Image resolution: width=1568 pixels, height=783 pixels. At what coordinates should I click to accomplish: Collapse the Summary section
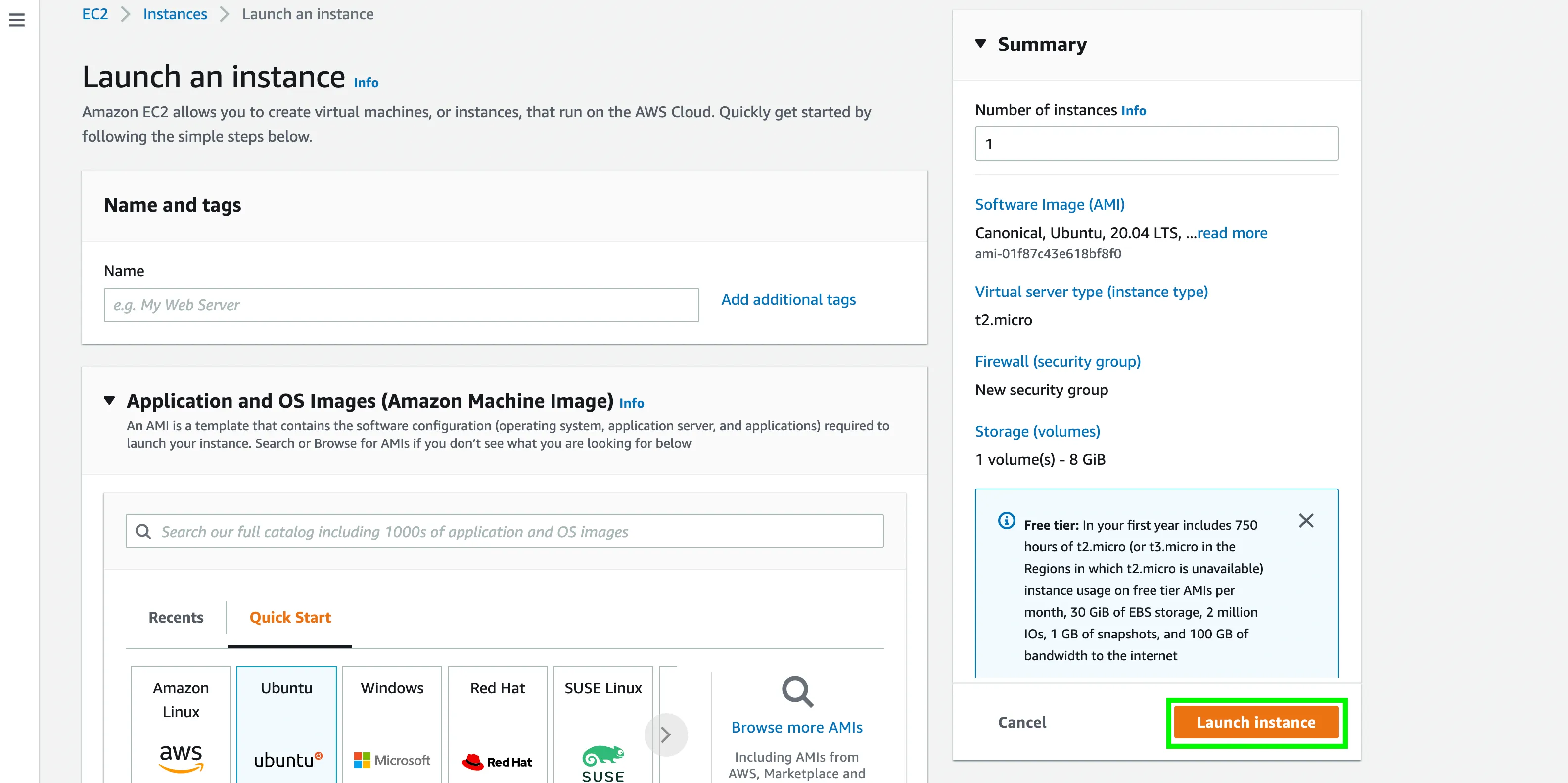pyautogui.click(x=980, y=43)
